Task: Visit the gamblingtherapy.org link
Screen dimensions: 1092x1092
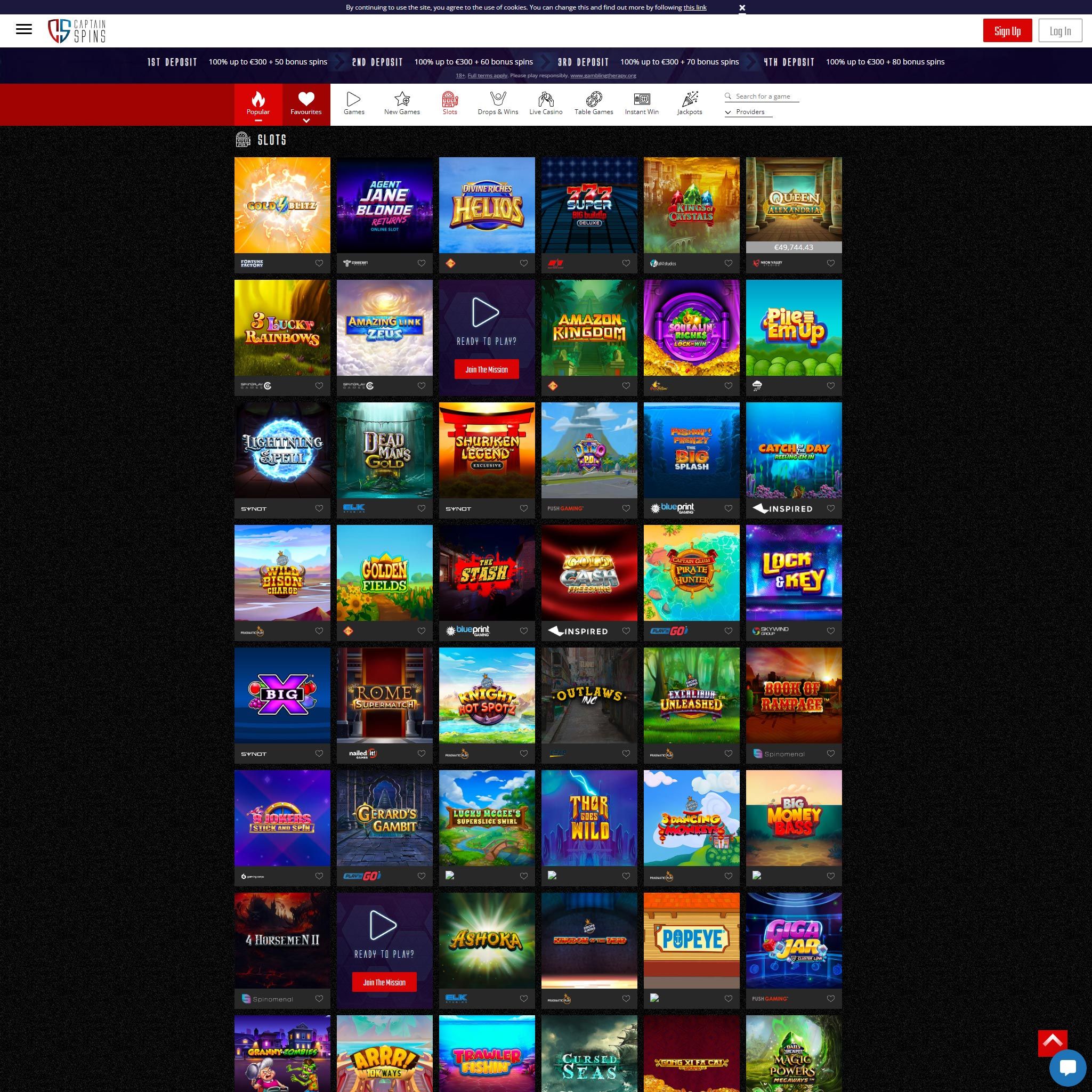Action: click(603, 75)
